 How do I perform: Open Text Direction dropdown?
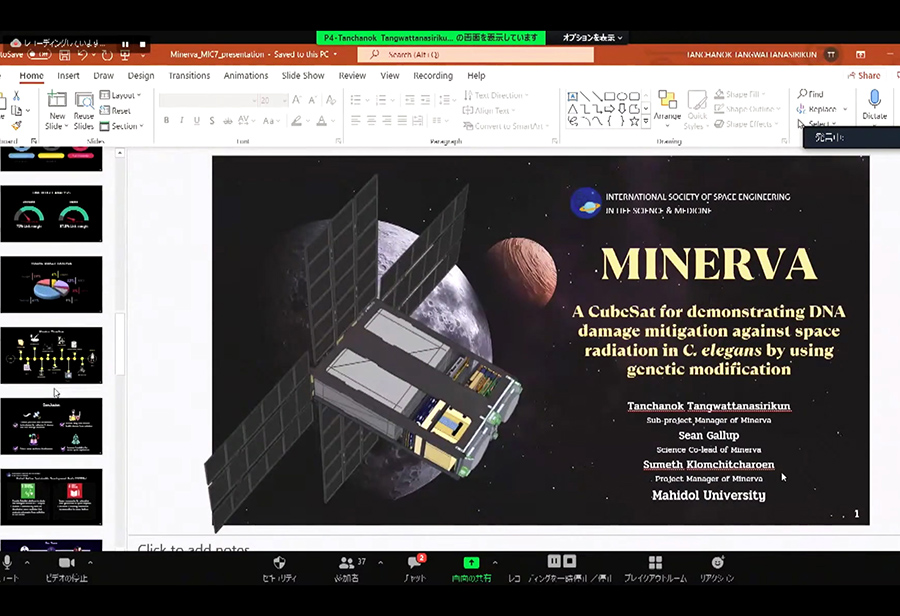(x=496, y=95)
